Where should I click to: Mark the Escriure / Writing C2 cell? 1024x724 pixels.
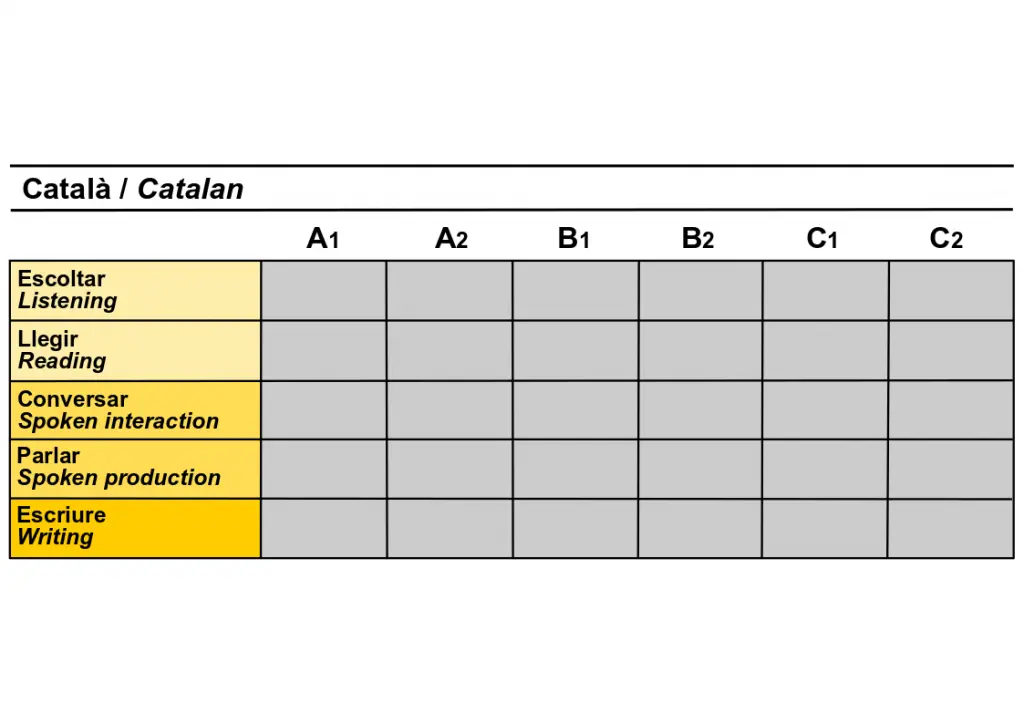point(950,528)
